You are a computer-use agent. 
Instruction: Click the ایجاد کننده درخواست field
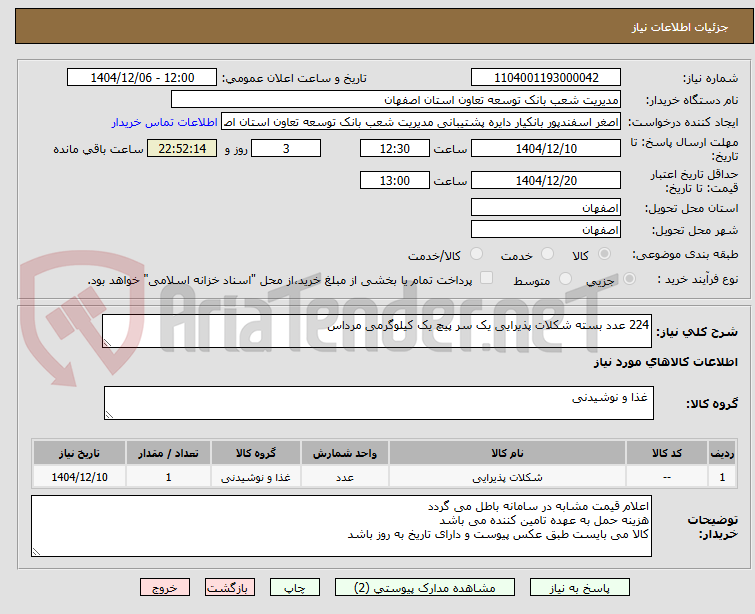(x=421, y=122)
